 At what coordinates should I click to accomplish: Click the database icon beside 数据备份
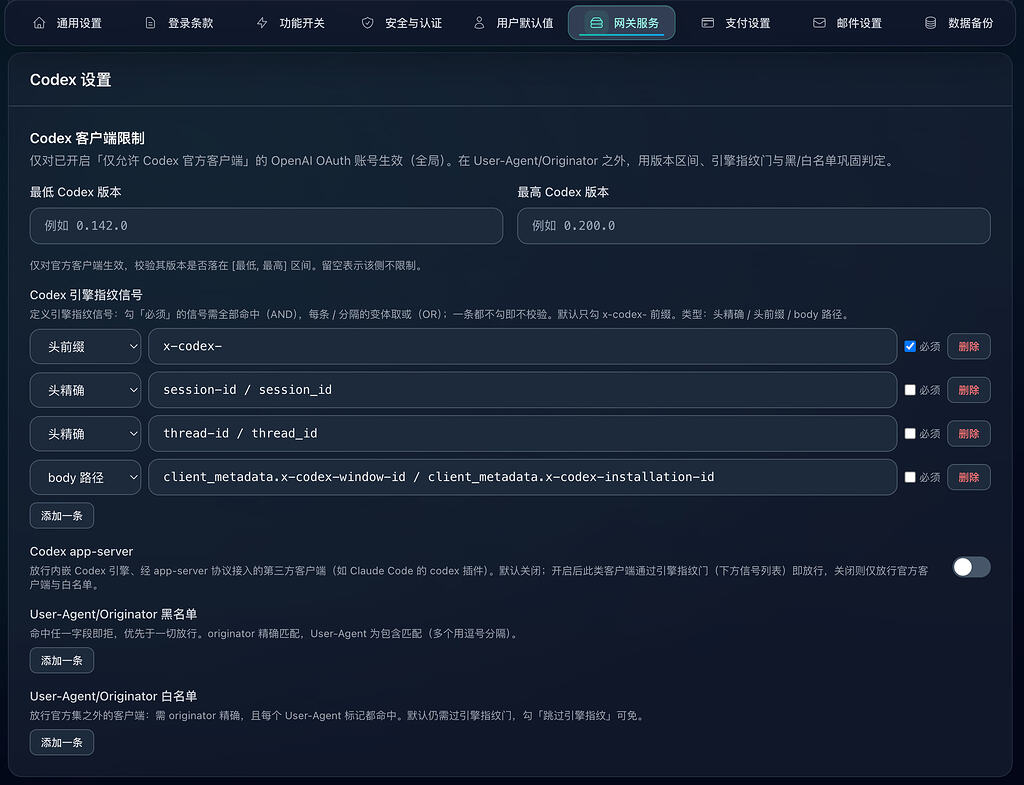(x=931, y=23)
